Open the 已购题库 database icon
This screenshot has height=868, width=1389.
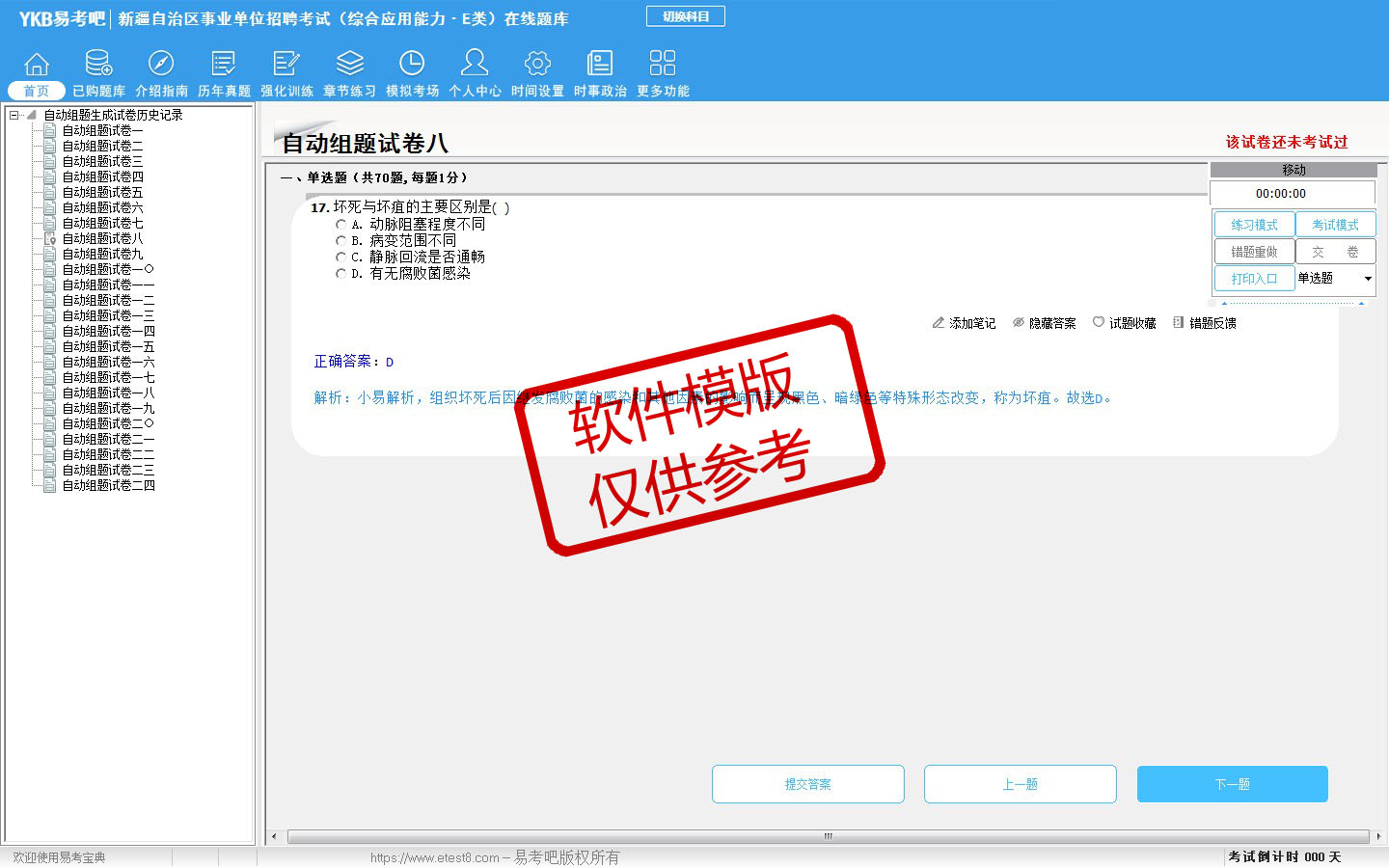(x=98, y=65)
